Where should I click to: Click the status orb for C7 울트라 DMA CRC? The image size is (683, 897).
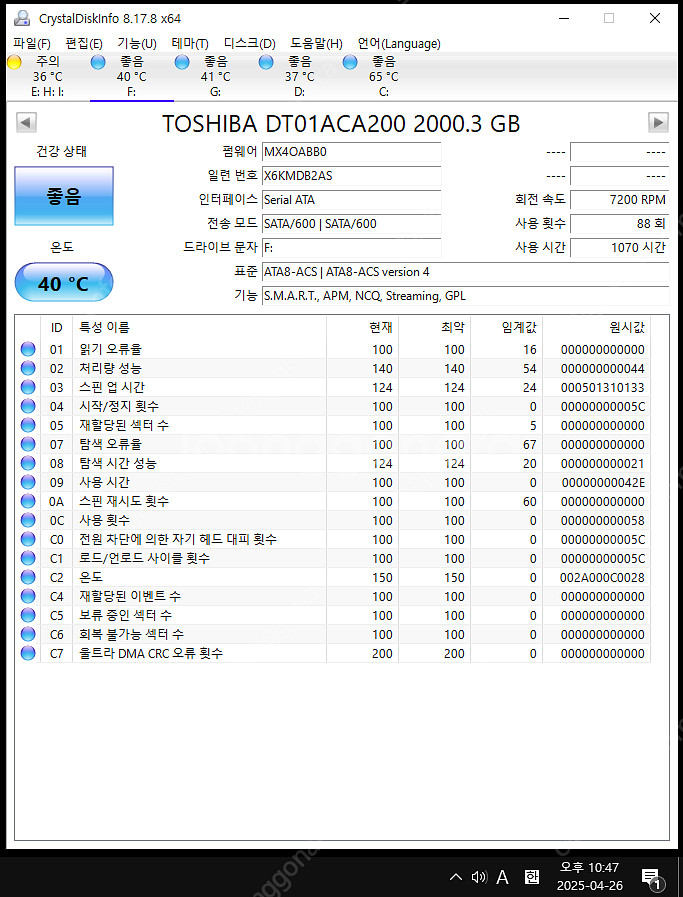click(x=27, y=653)
